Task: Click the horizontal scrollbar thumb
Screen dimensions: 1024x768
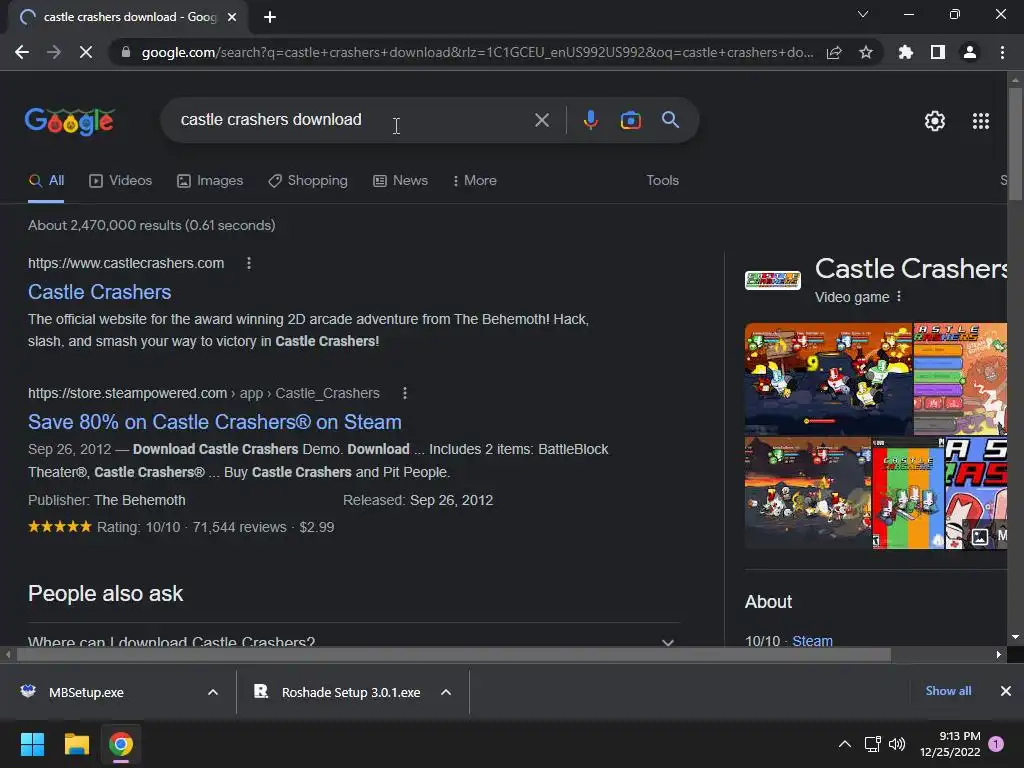Action: pos(453,654)
